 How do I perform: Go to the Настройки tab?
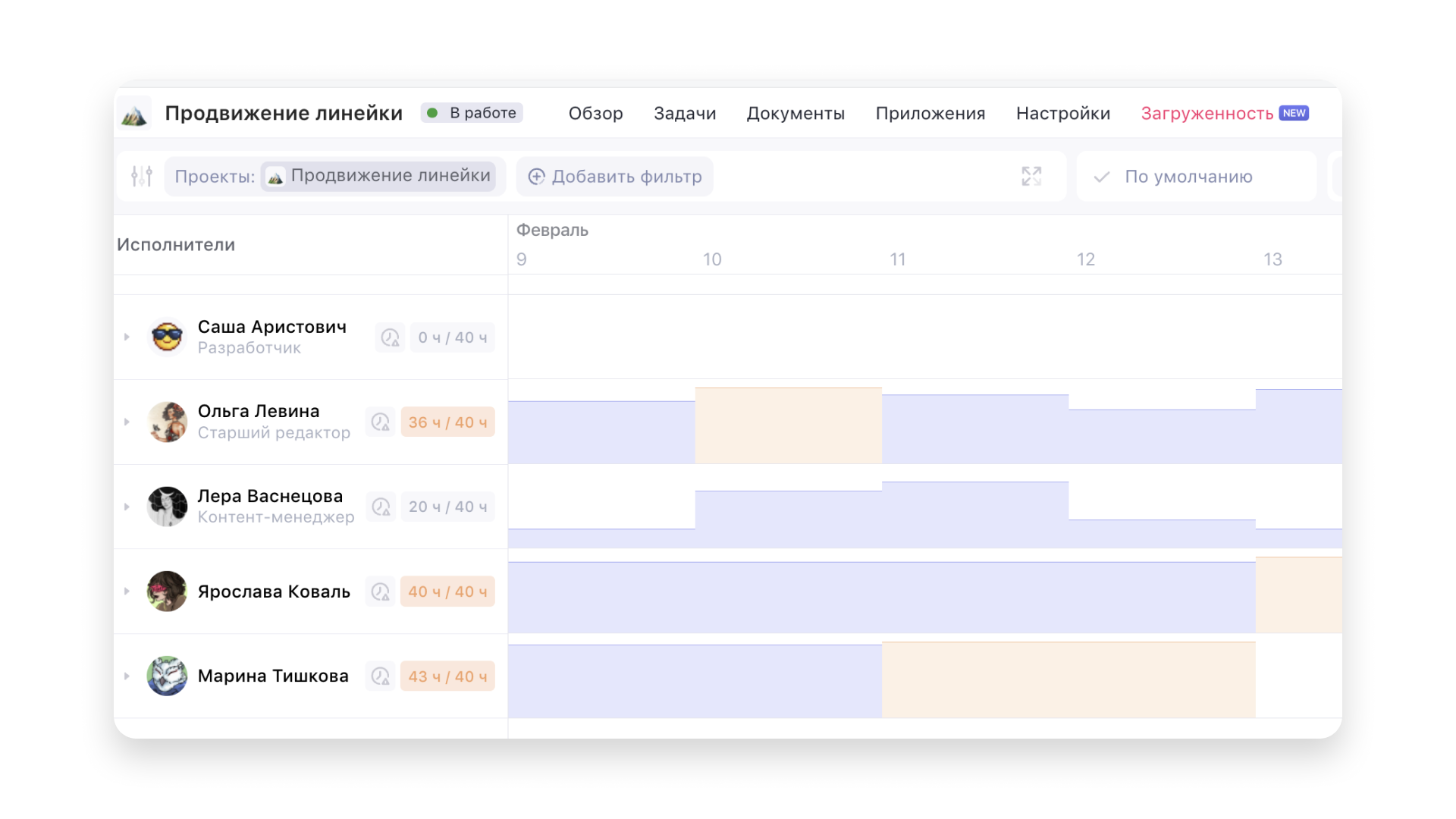[1062, 114]
